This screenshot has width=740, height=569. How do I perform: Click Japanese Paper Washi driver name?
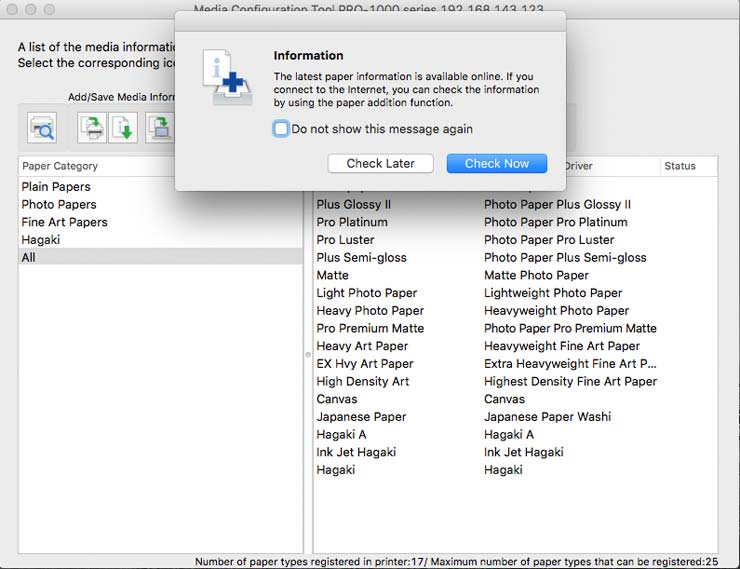547,417
